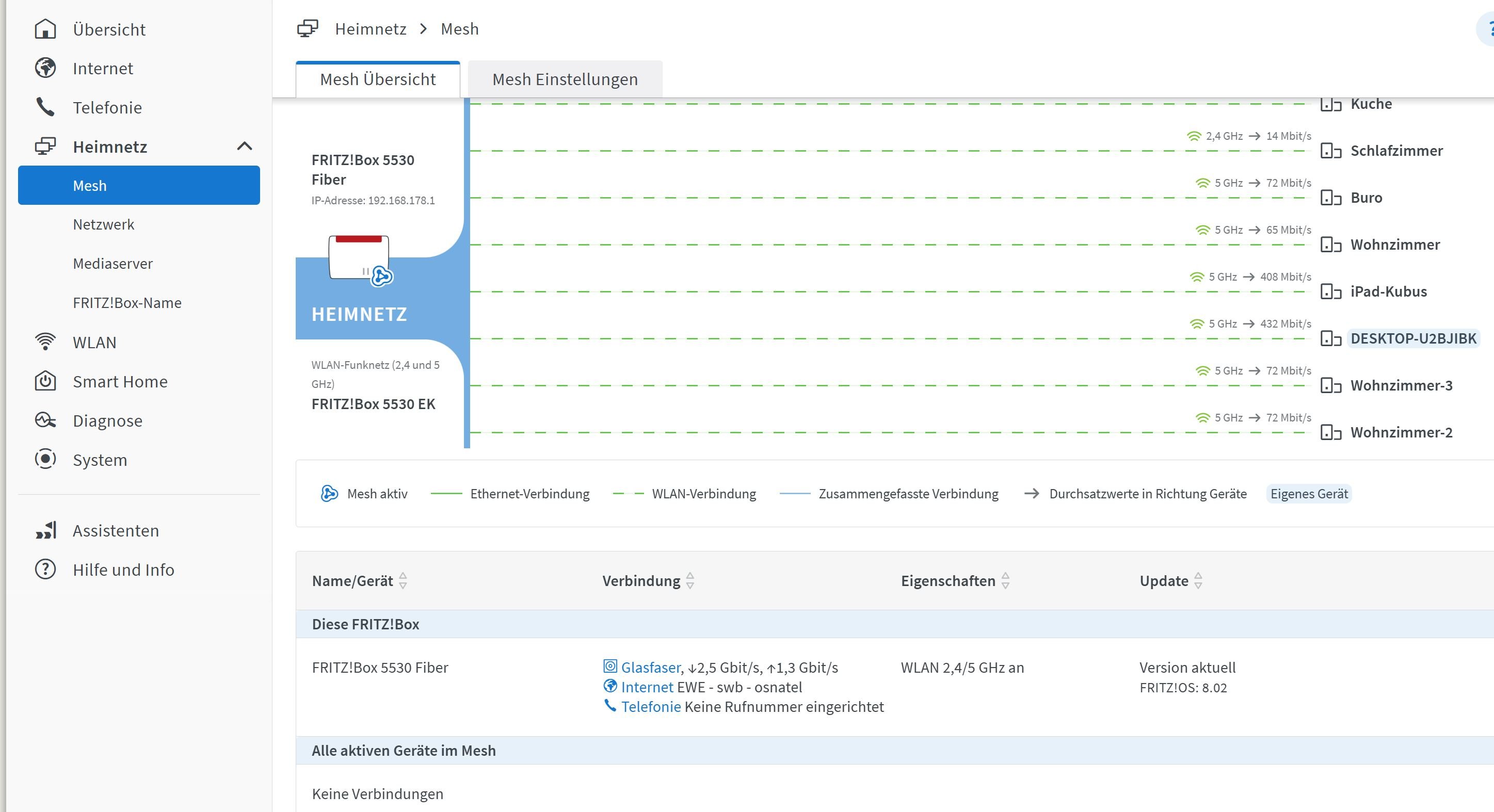Sort by Eigenschaften column arrows
The height and width of the screenshot is (812, 1494).
tap(1005, 581)
